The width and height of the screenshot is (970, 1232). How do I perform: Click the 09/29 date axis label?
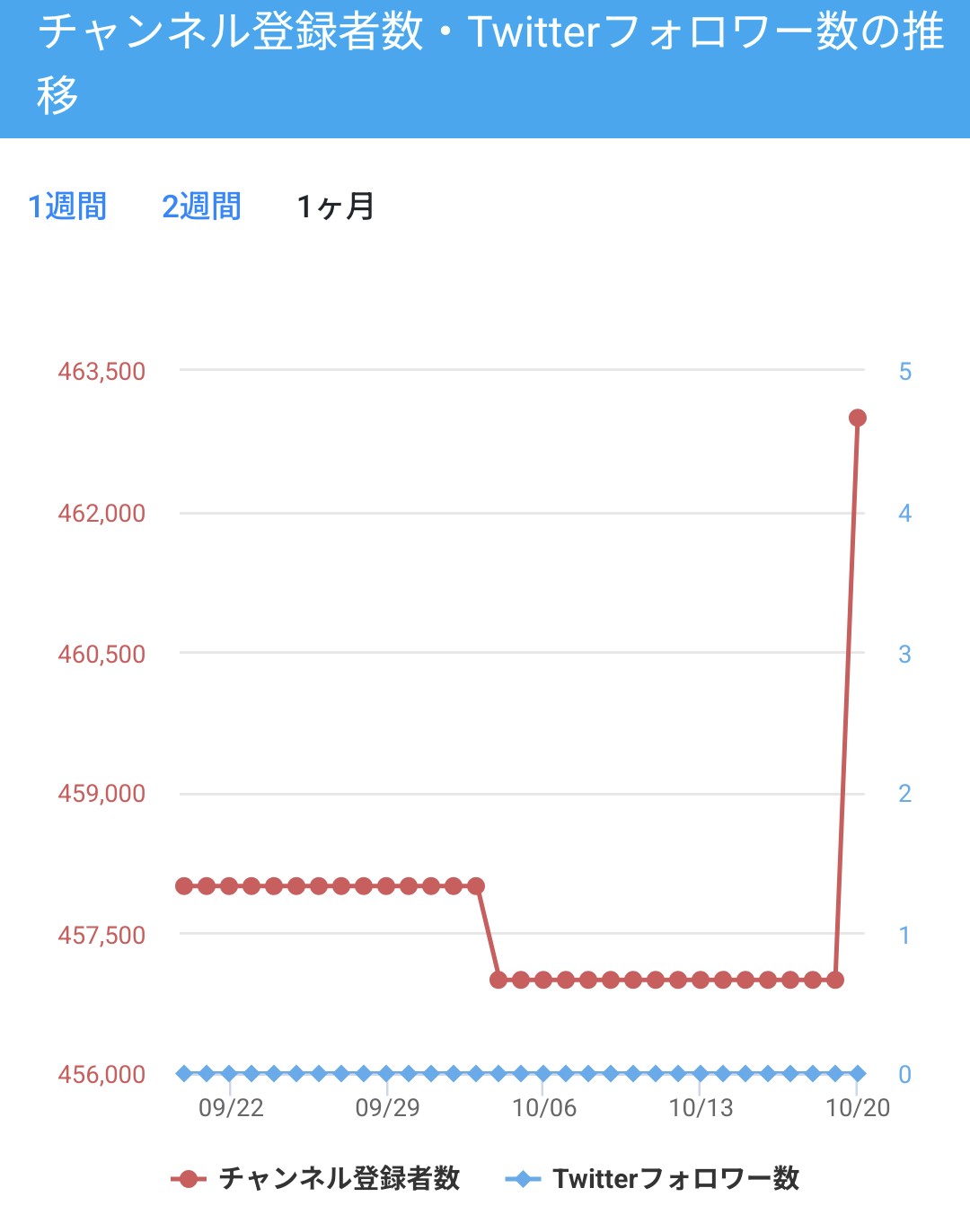(x=388, y=1108)
